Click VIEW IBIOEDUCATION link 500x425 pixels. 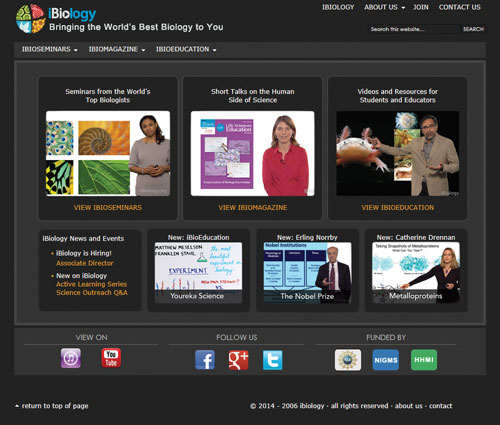pyautogui.click(x=398, y=208)
